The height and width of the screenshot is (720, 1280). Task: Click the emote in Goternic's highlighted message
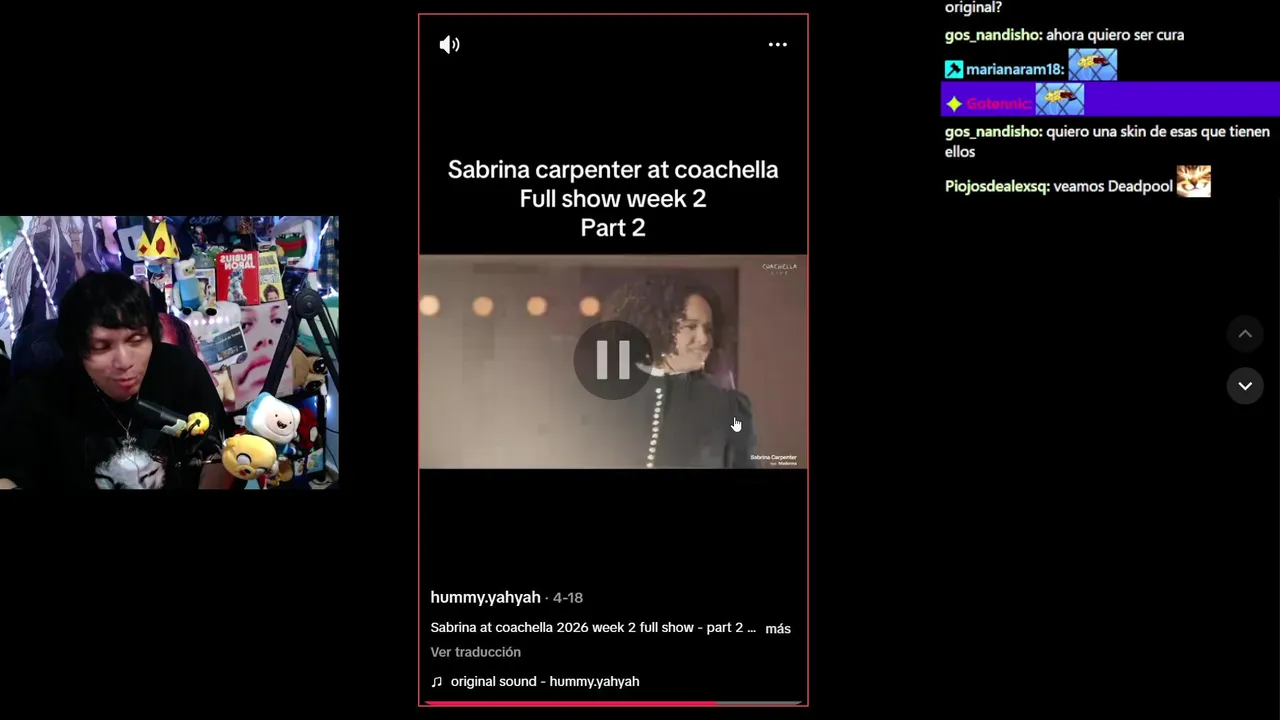click(x=1059, y=100)
